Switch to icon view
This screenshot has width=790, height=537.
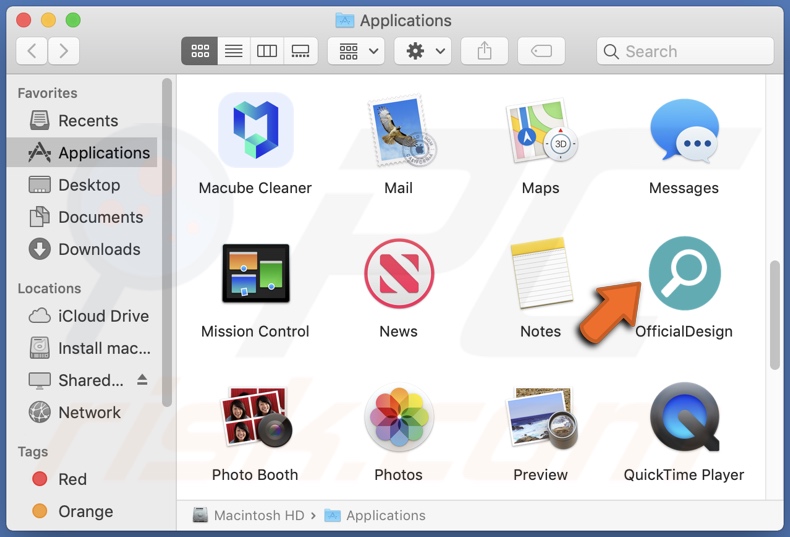point(200,51)
